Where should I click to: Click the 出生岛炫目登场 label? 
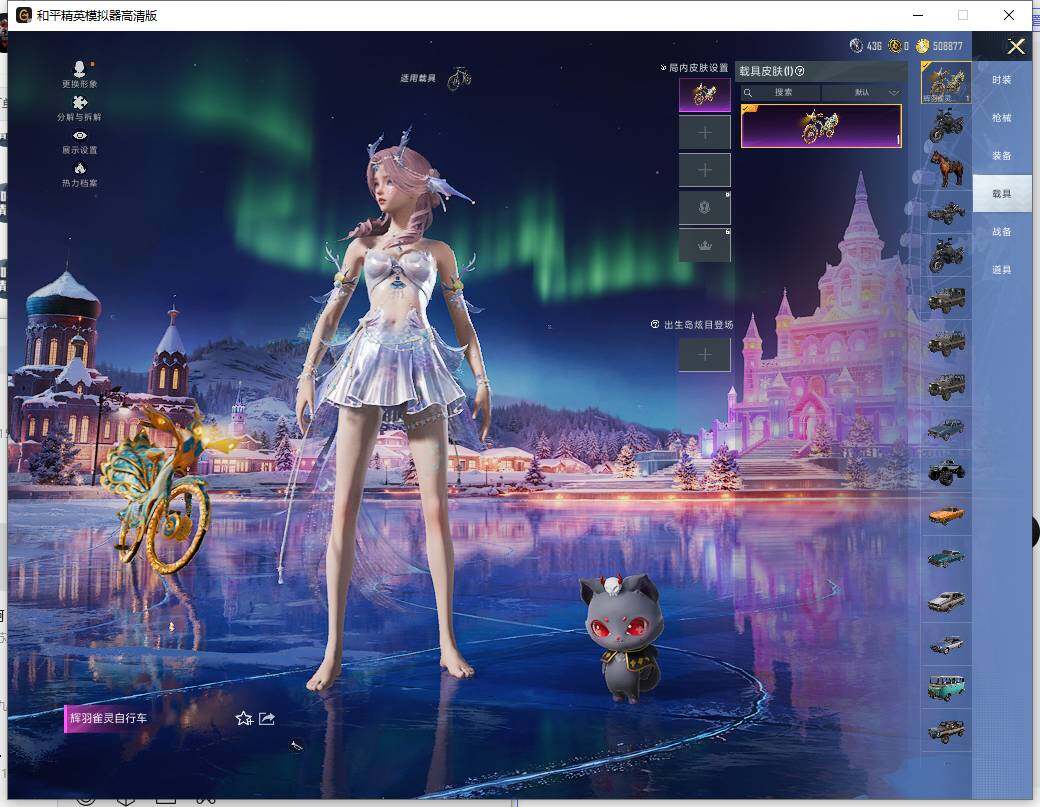pos(698,325)
